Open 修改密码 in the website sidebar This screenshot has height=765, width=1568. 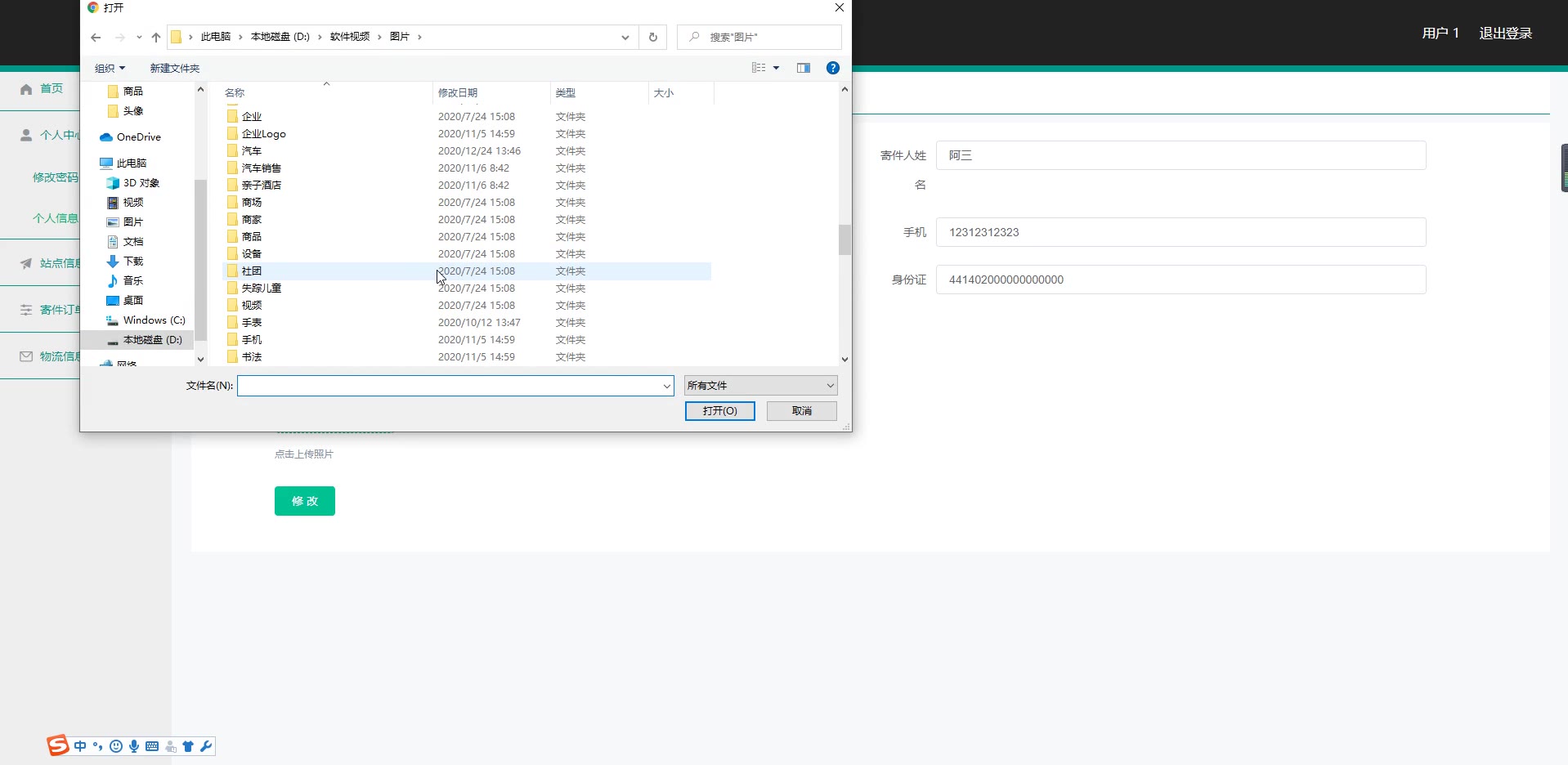click(x=56, y=177)
